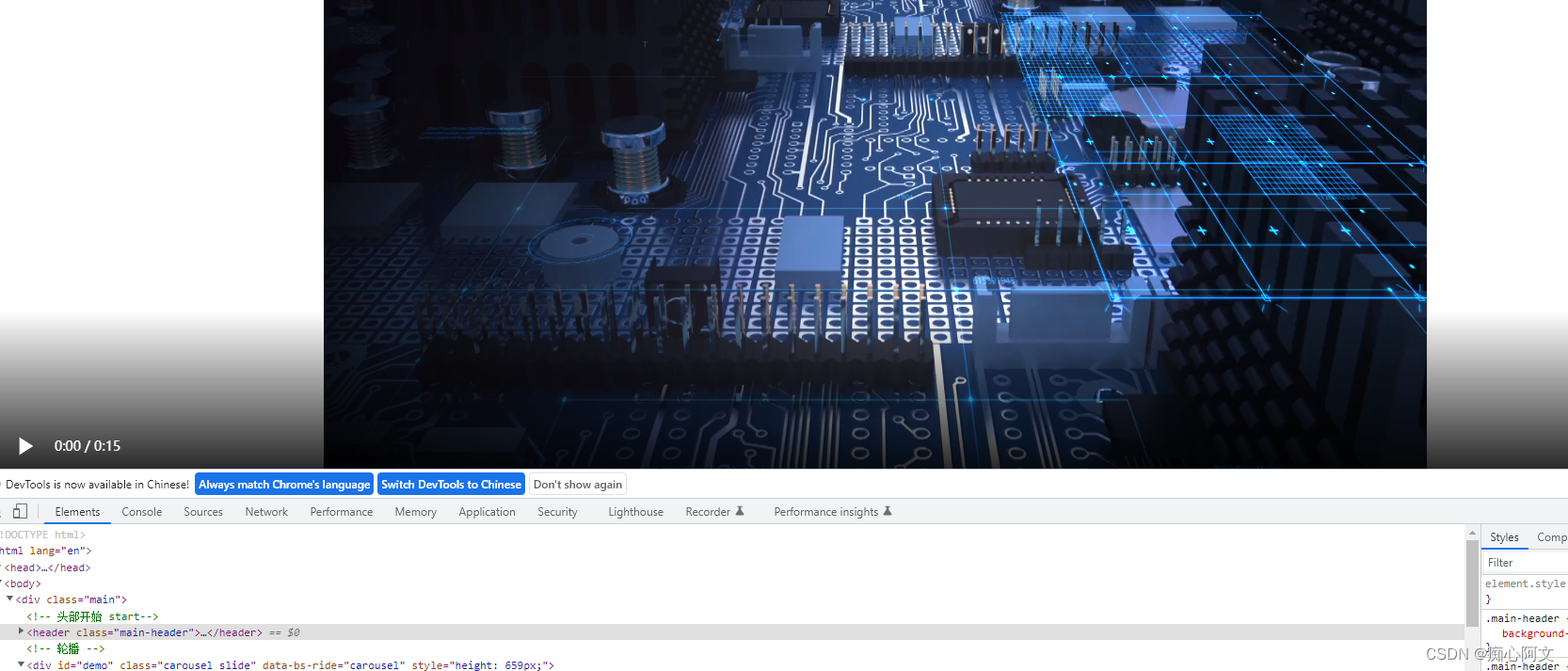Click the Performance insights flask icon

[x=888, y=511]
